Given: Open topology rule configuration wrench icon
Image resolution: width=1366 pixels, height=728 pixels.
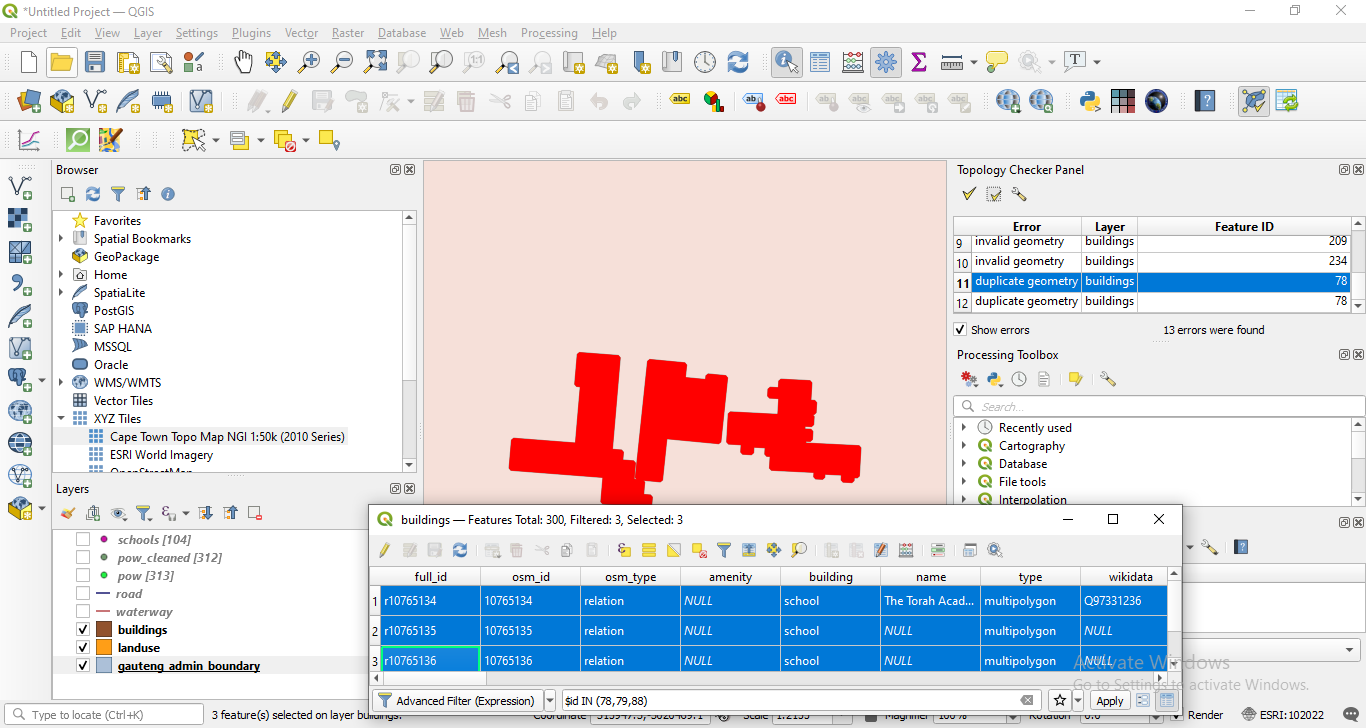Looking at the screenshot, I should click(x=1019, y=195).
